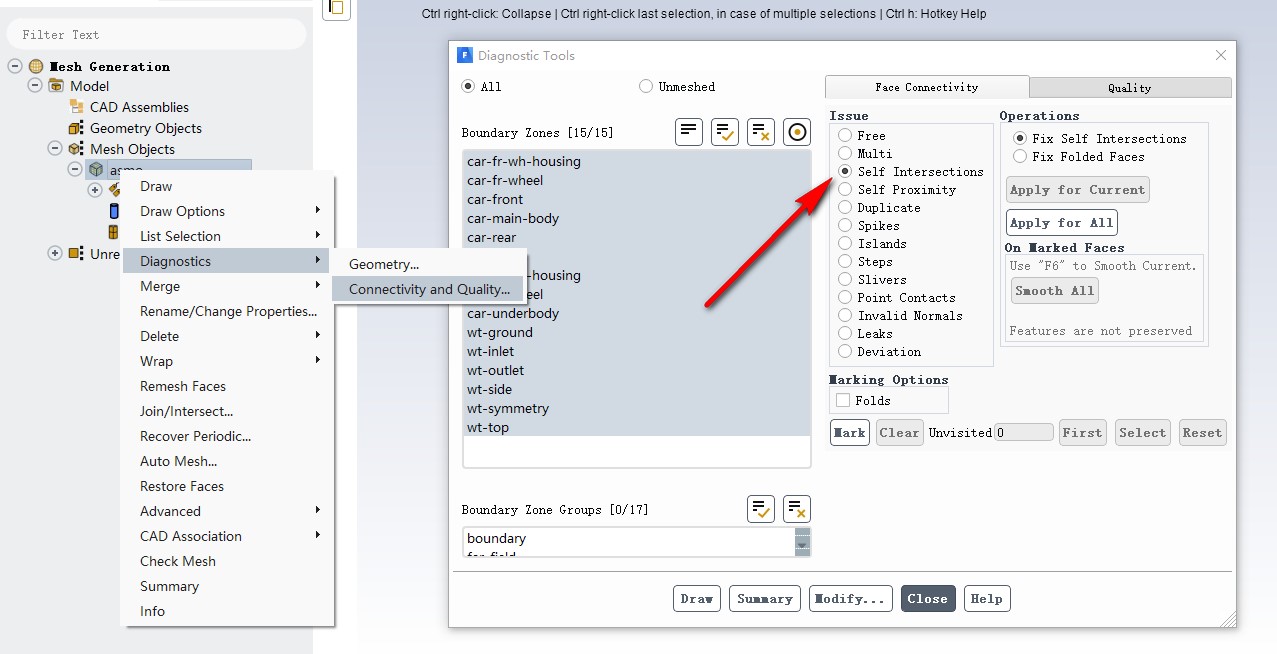
Task: Click the asmo mesh object cube icon
Action: [96, 170]
